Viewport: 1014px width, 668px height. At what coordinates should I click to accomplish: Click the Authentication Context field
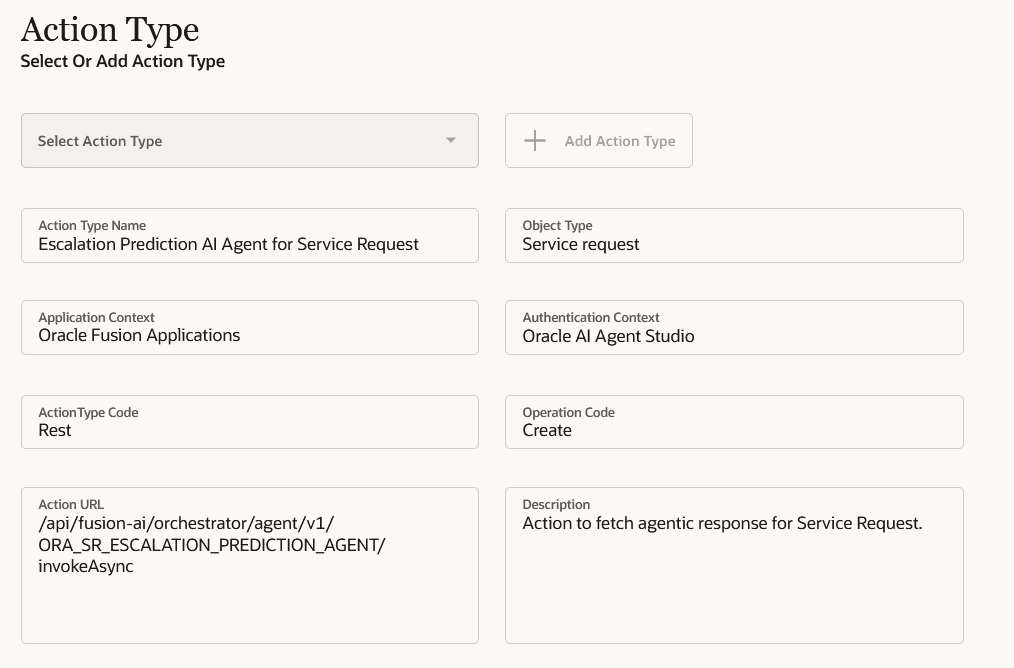[734, 328]
